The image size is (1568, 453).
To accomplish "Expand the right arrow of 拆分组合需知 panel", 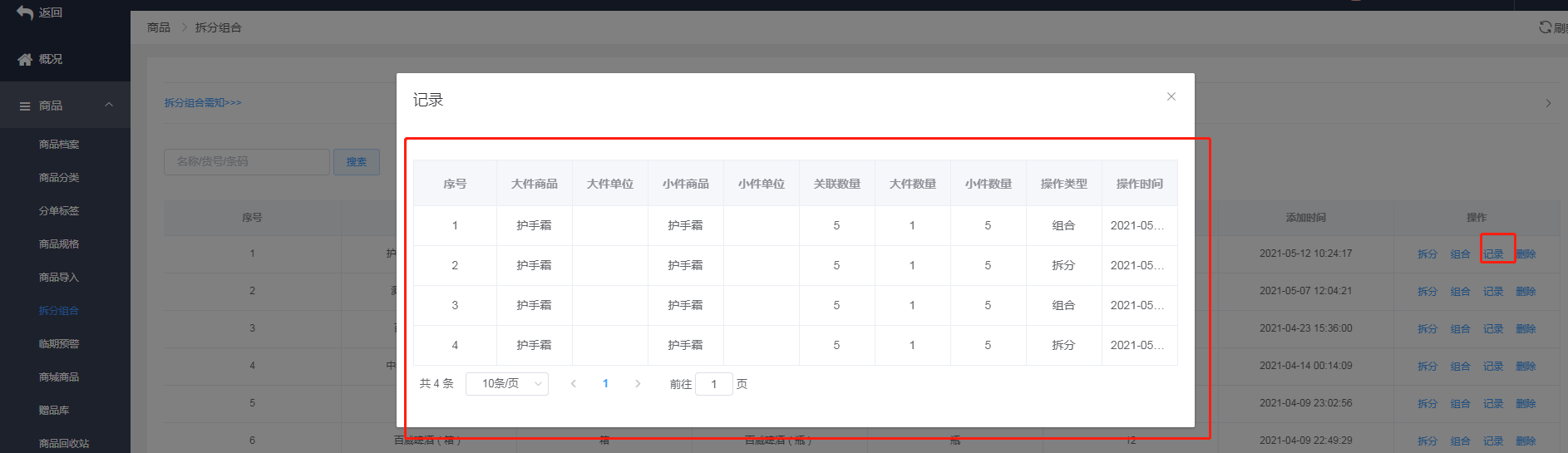I will pos(1548,103).
